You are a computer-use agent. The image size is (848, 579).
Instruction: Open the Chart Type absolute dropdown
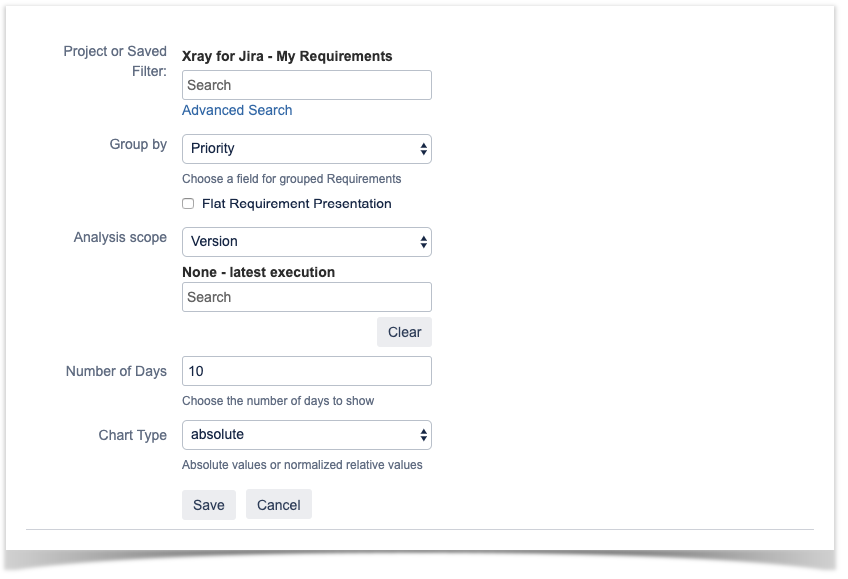point(307,435)
